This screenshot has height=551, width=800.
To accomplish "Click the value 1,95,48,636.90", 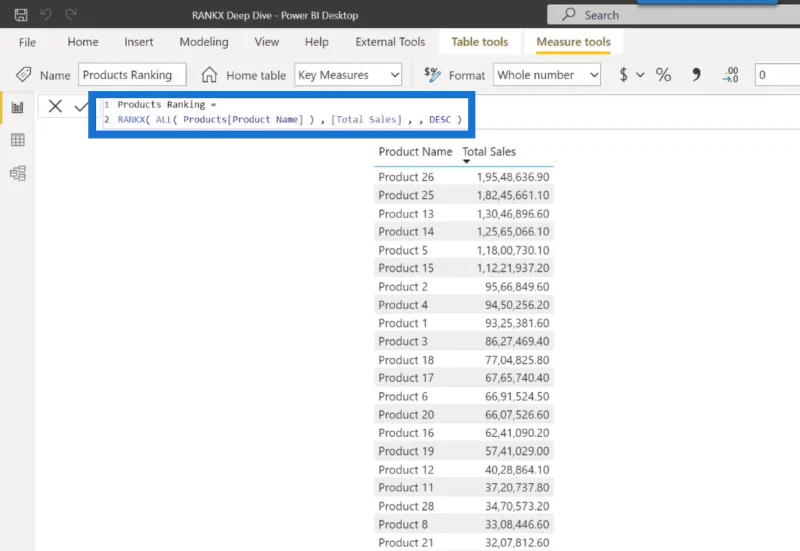I will pos(513,177).
